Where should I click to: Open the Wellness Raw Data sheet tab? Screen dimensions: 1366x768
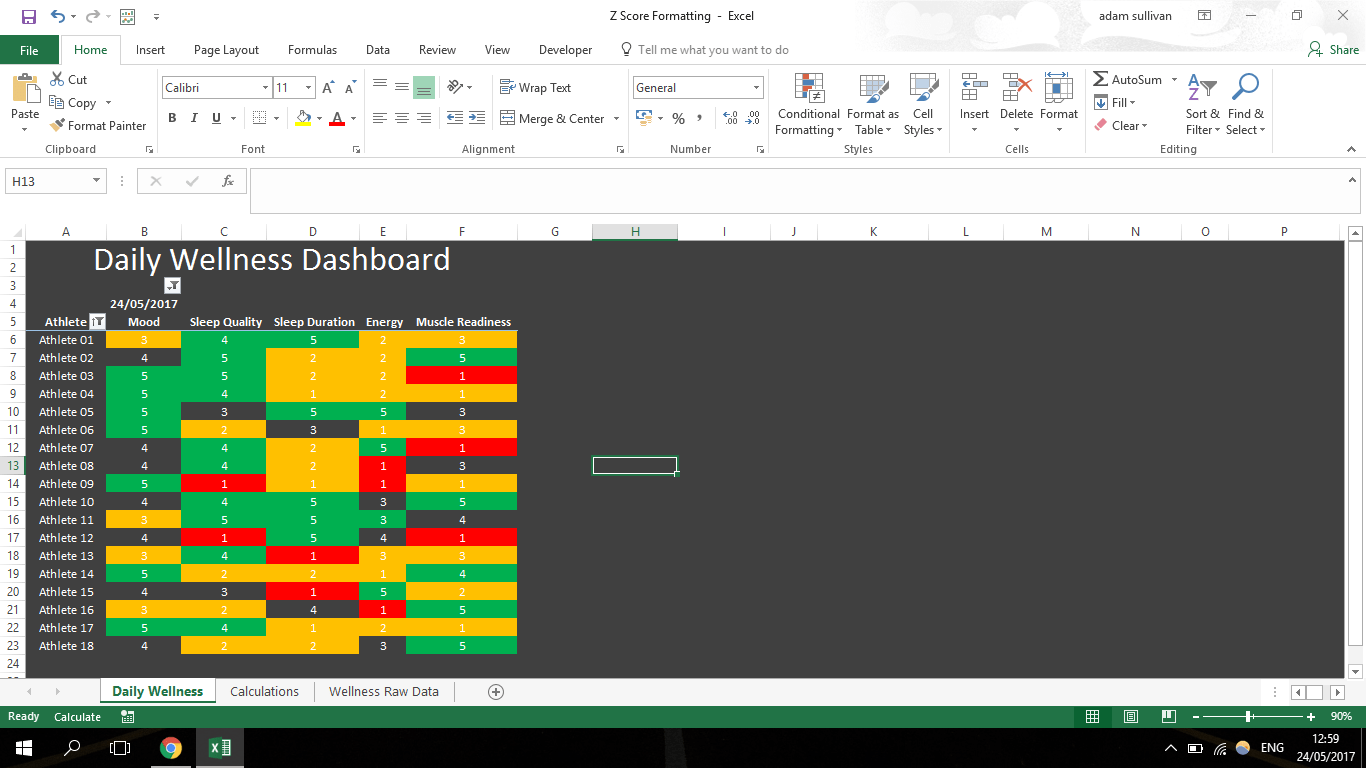(x=383, y=692)
